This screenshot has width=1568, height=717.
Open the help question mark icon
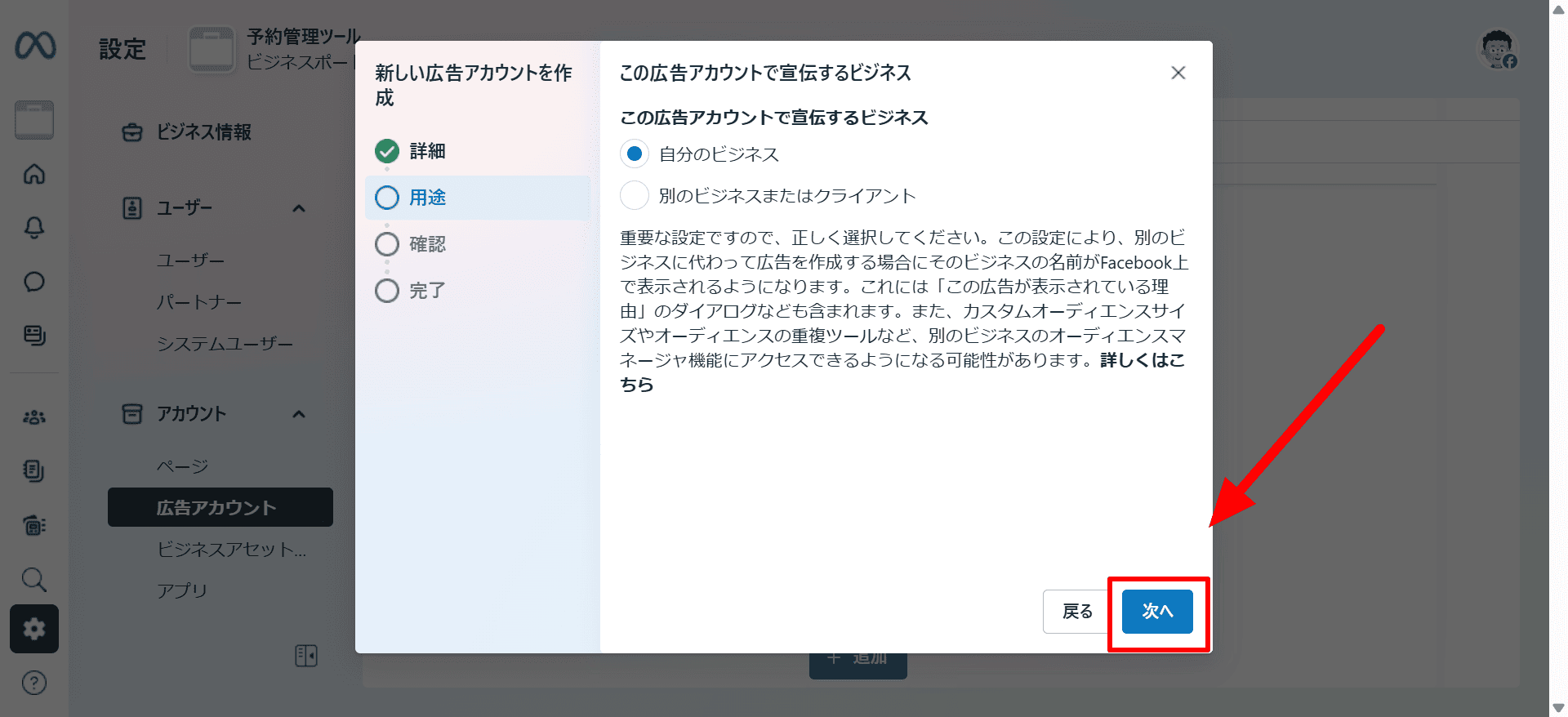pos(34,683)
